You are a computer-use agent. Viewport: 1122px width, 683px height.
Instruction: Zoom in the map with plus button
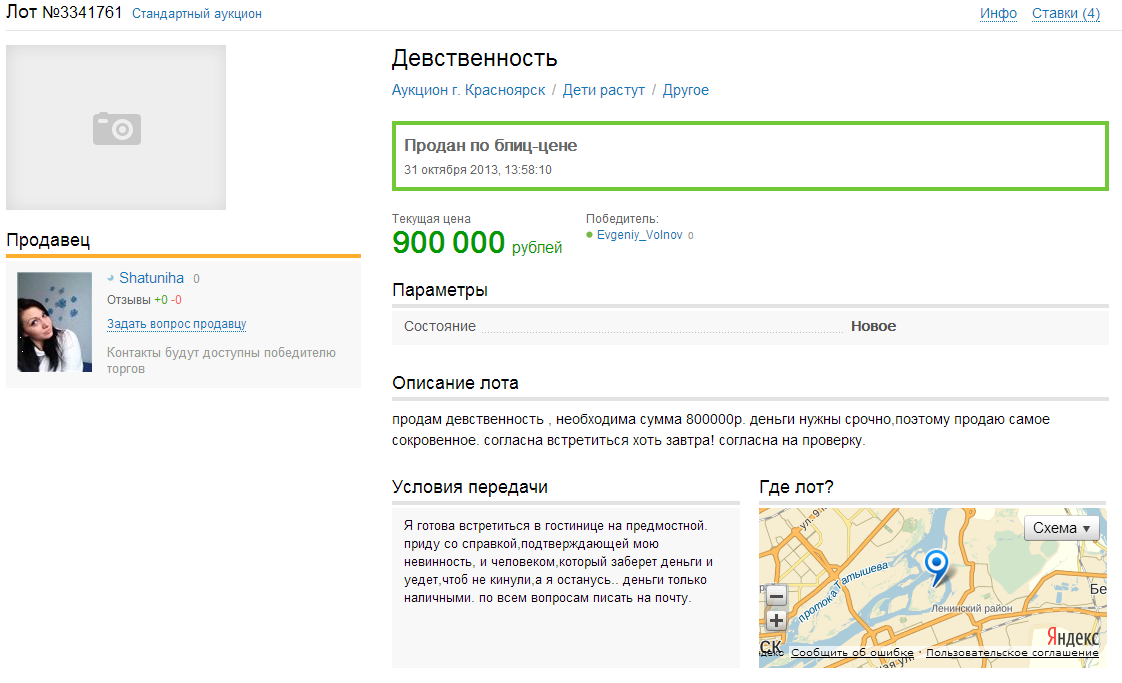(x=776, y=621)
